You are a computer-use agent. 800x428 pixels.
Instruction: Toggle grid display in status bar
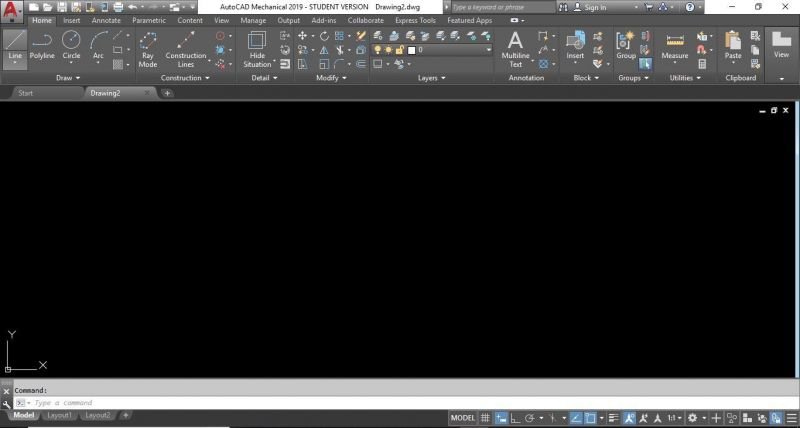pos(485,417)
